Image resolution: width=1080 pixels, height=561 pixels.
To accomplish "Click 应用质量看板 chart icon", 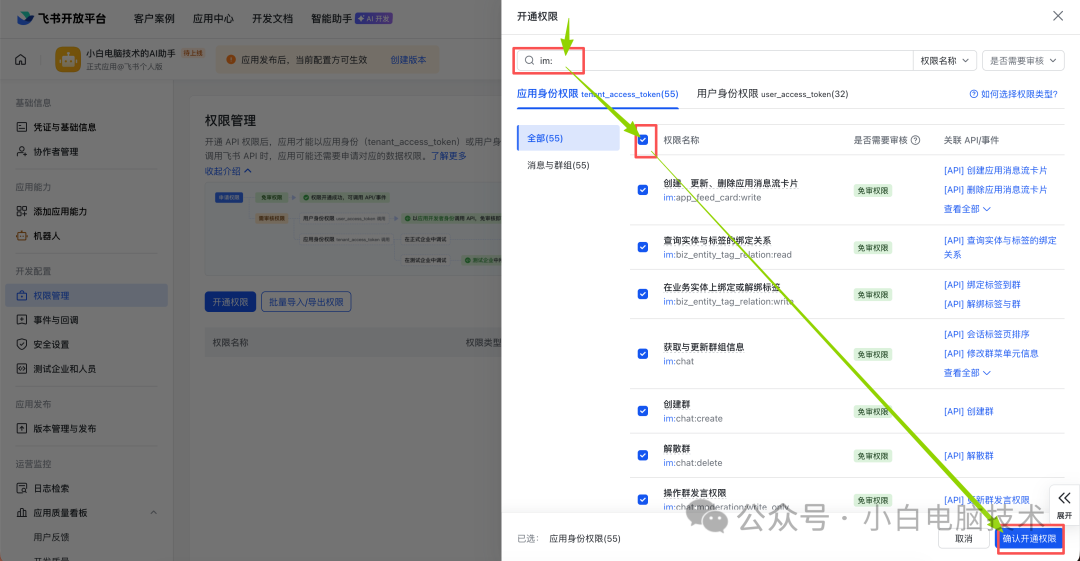I will (22, 513).
